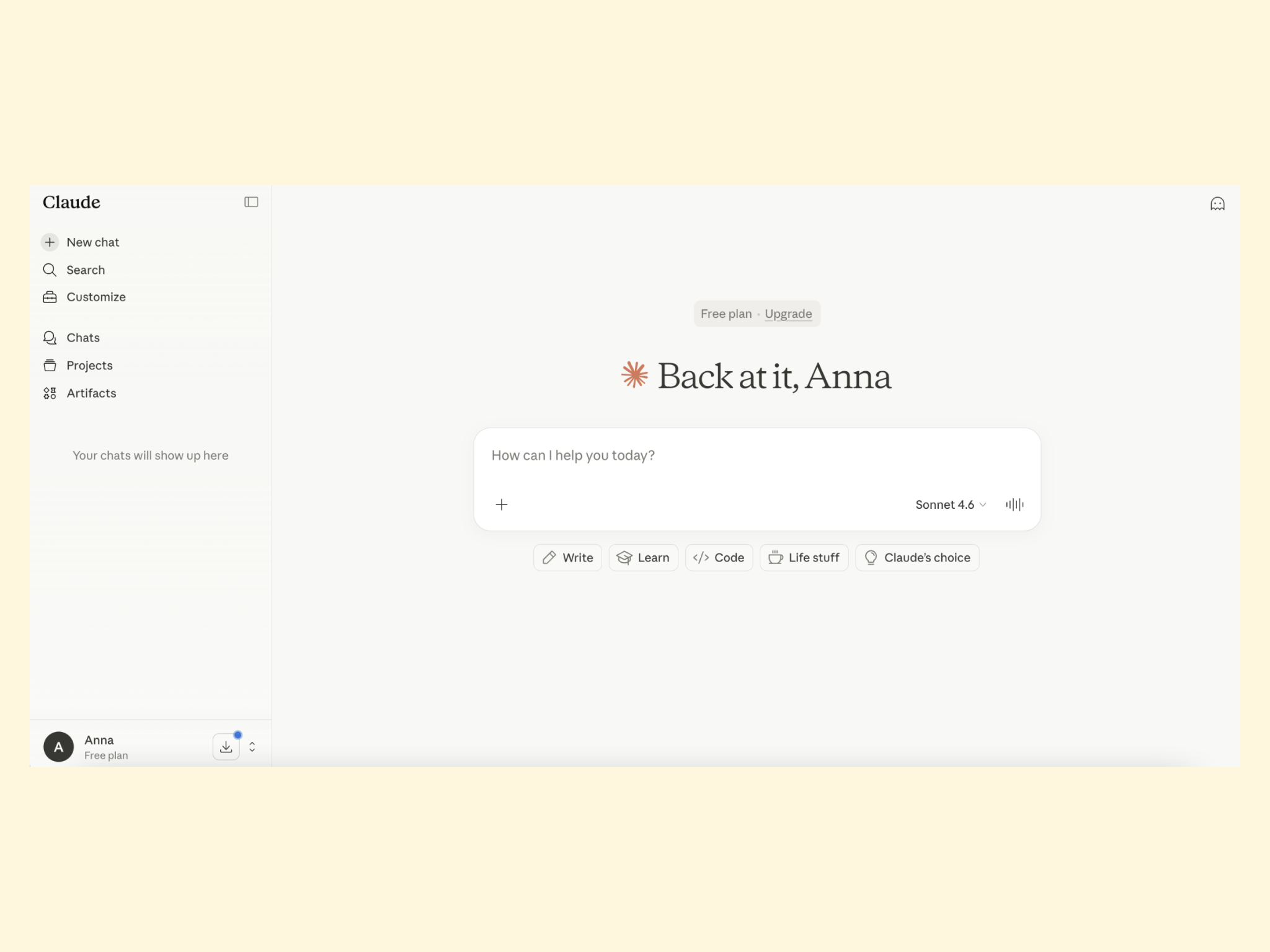Expand the Anna account menu chevron
1270x952 pixels.
[x=252, y=747]
